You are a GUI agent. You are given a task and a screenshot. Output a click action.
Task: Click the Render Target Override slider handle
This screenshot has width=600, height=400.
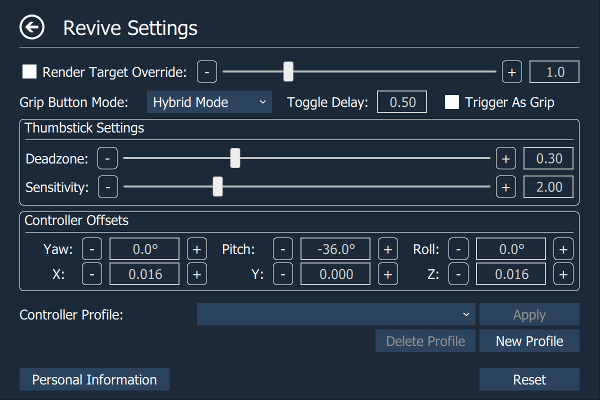(288, 72)
